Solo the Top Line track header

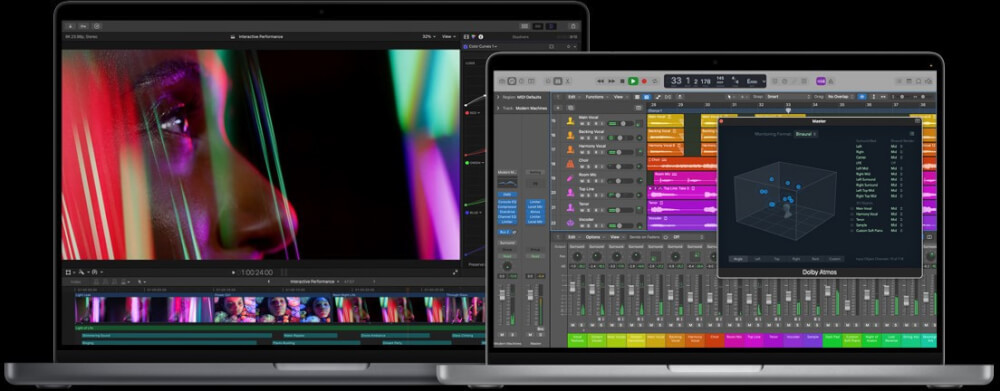point(588,195)
